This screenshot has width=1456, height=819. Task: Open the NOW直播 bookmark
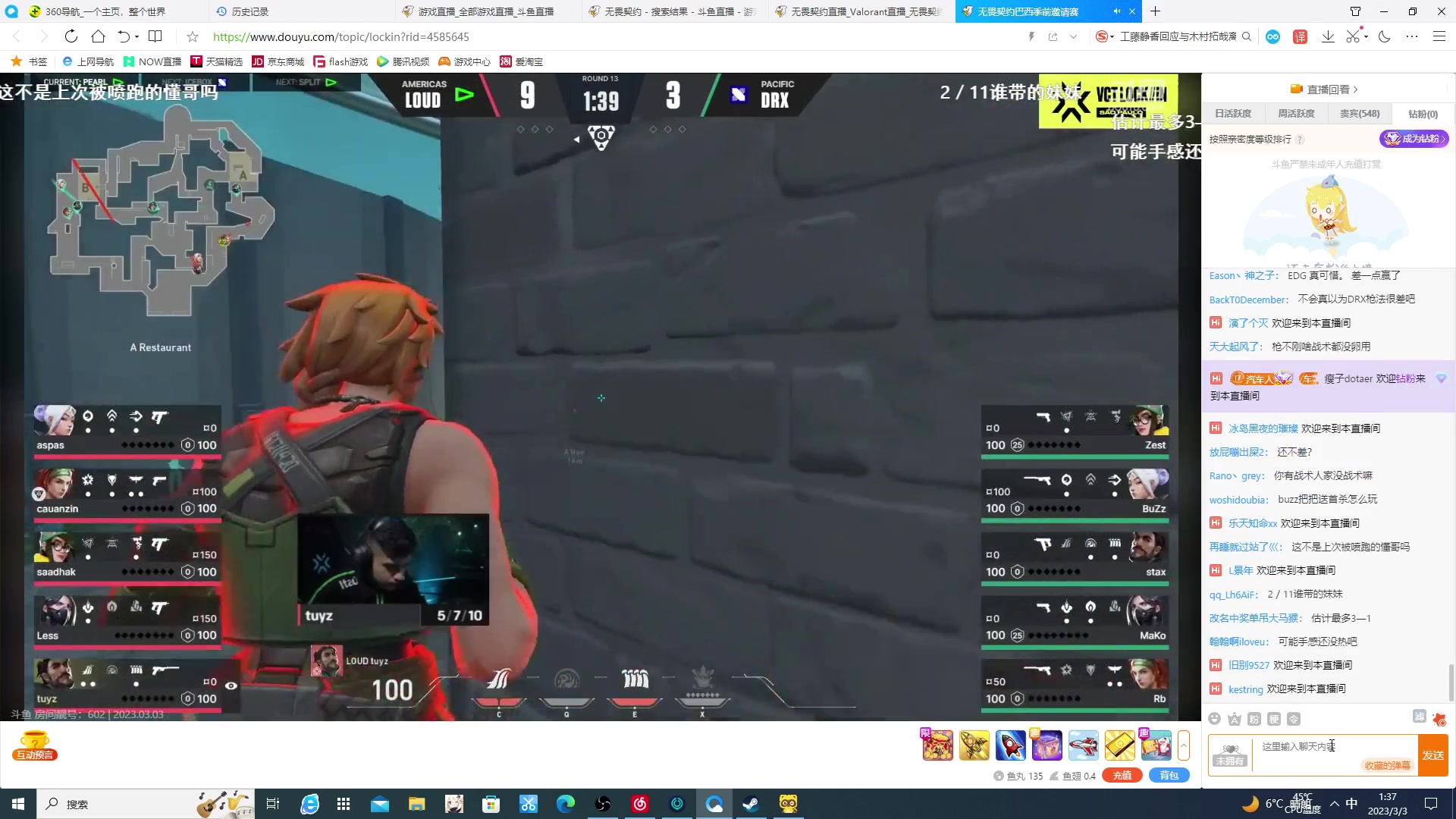pos(152,61)
